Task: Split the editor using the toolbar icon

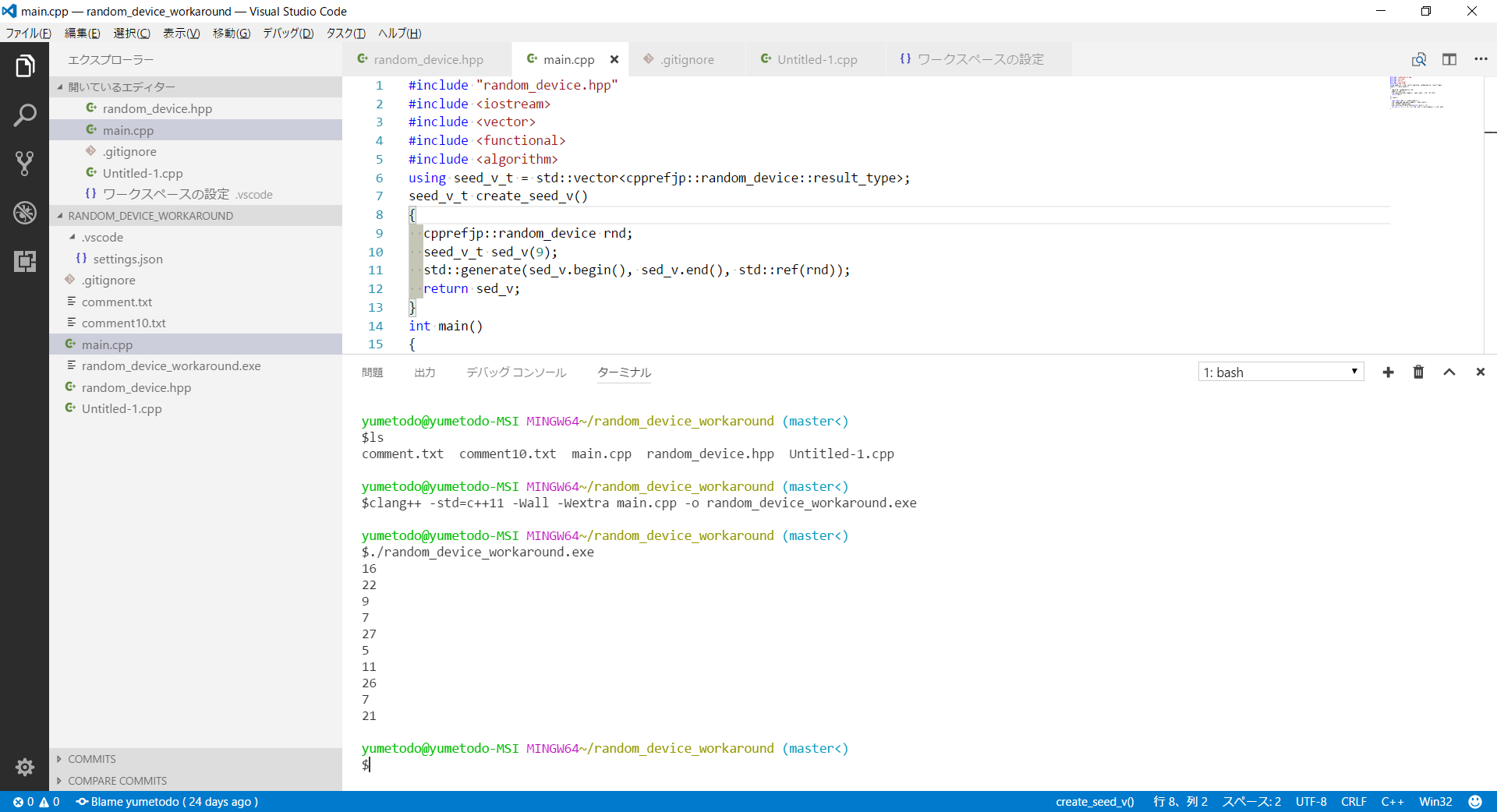Action: [1450, 59]
